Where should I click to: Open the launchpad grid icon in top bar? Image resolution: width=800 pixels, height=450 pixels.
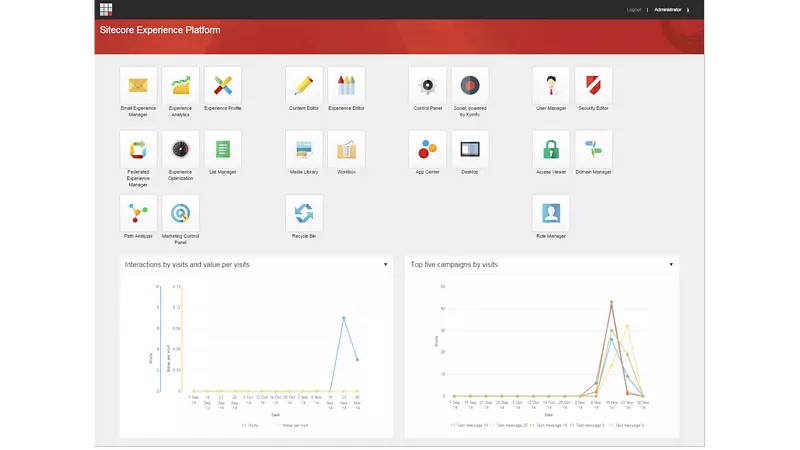tap(106, 9)
